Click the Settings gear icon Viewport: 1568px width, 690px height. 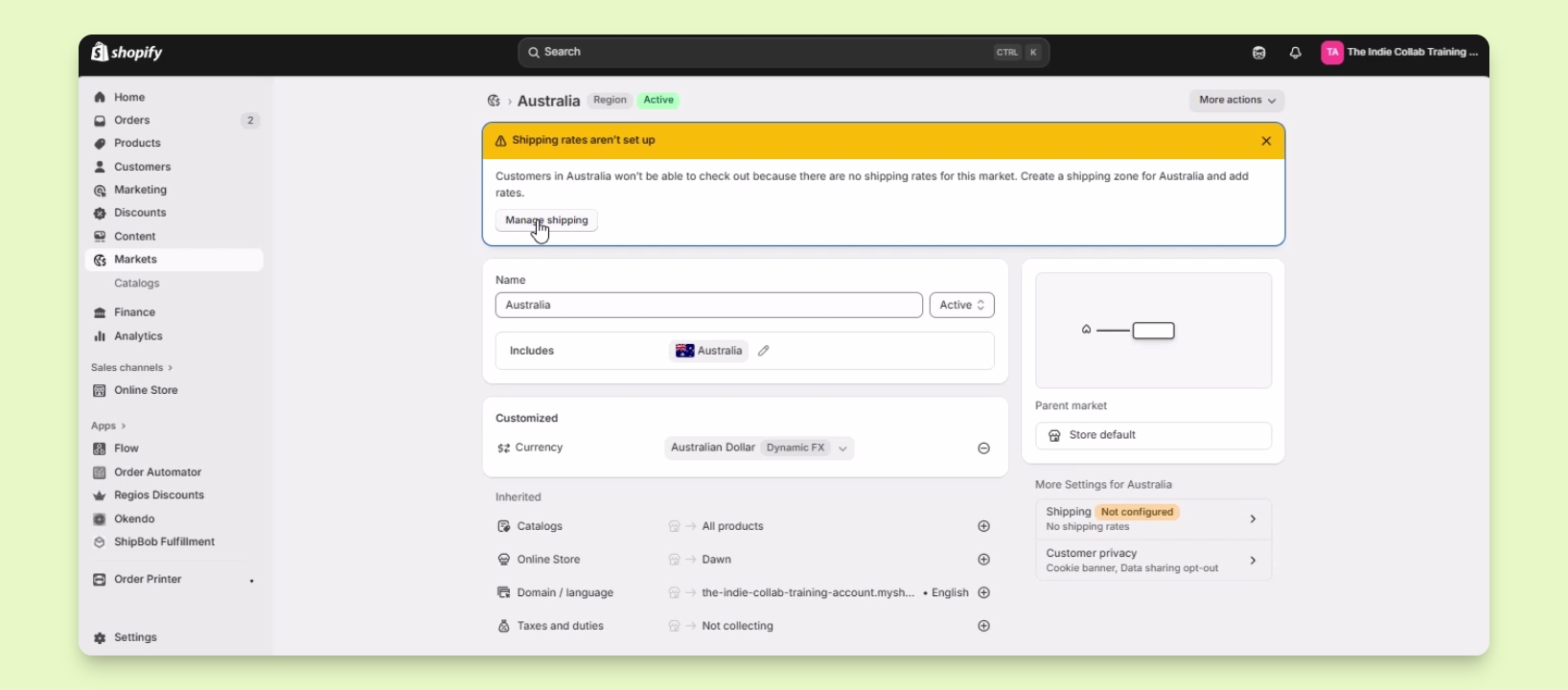100,638
